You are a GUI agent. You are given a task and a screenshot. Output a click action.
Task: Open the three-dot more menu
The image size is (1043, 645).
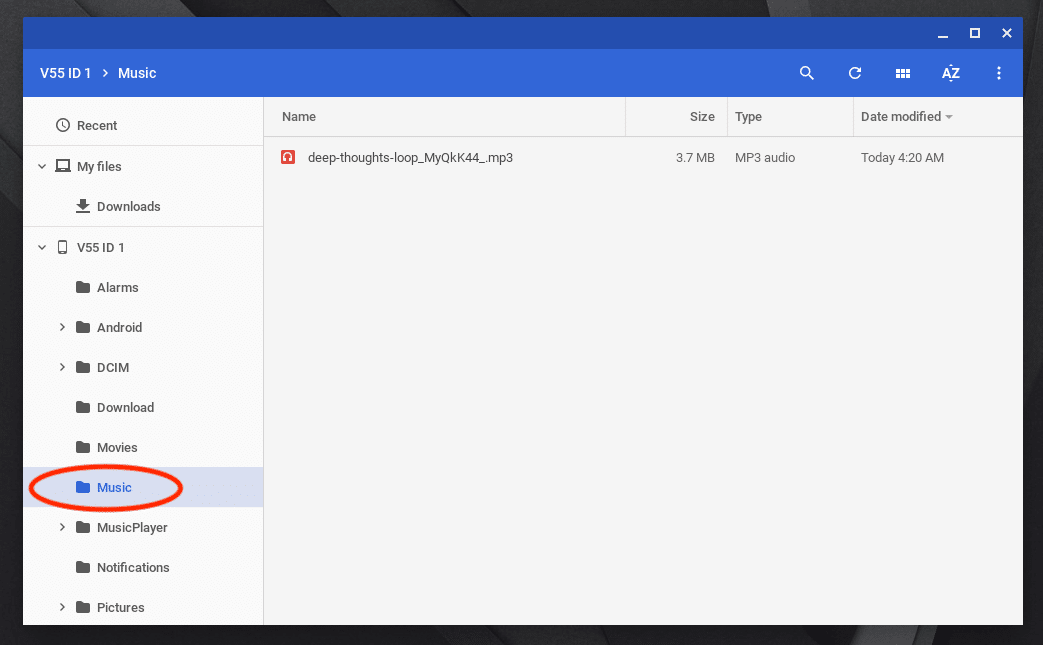click(x=999, y=73)
